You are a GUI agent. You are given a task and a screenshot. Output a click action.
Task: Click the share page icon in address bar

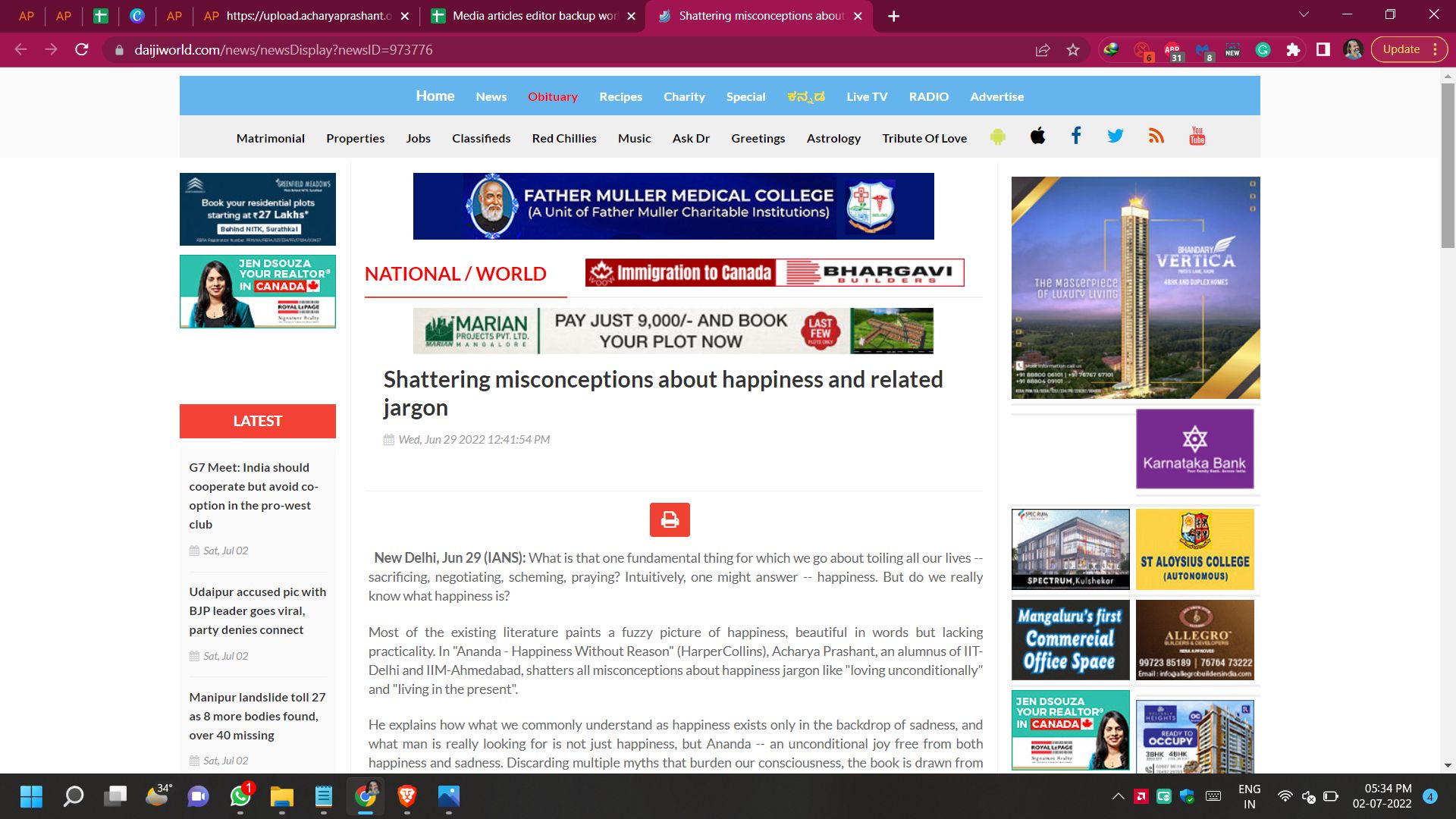(1042, 50)
